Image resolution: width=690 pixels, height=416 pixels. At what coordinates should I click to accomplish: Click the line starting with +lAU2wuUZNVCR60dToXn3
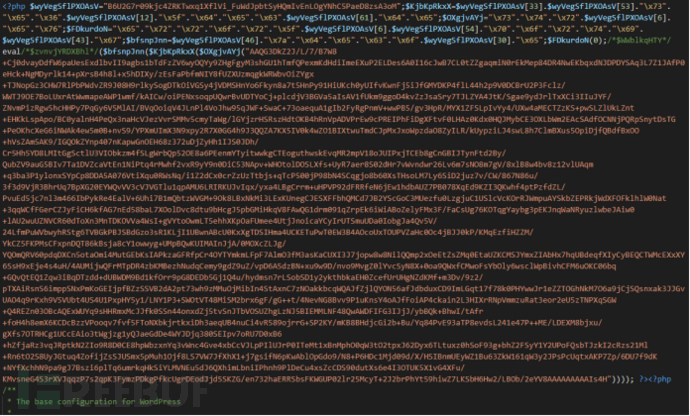point(220,221)
